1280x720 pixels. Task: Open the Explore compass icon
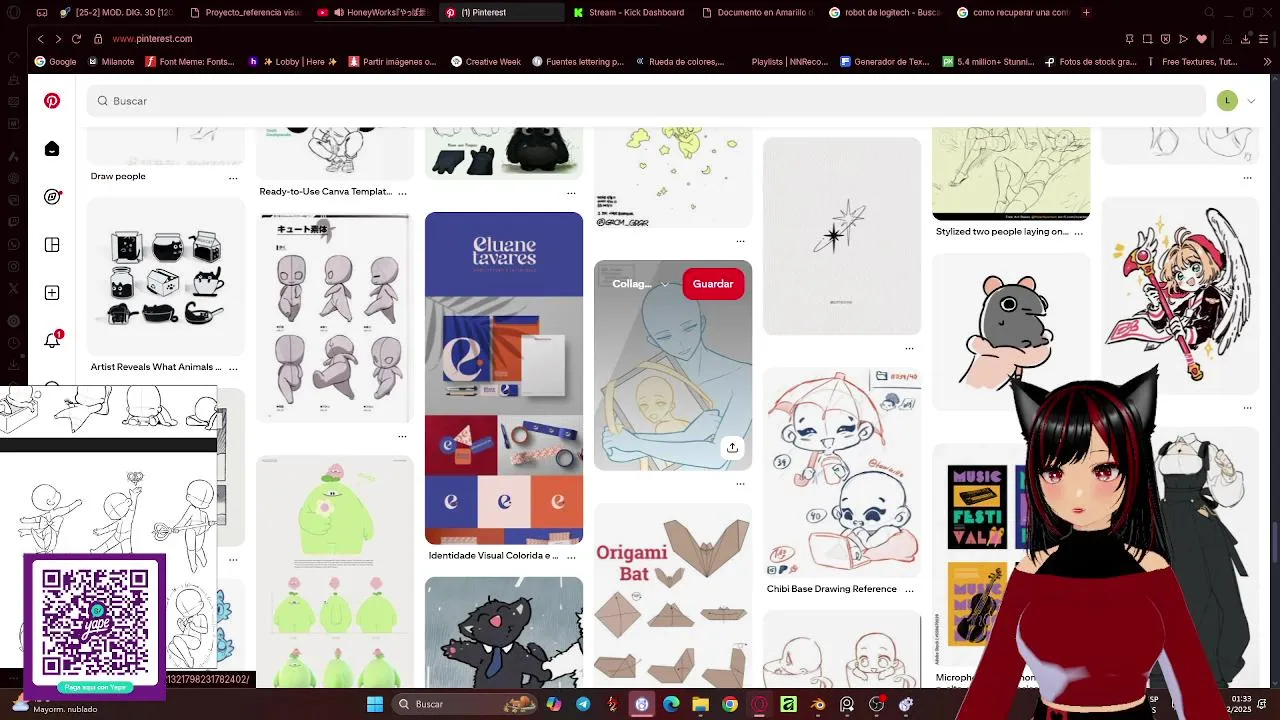point(52,197)
